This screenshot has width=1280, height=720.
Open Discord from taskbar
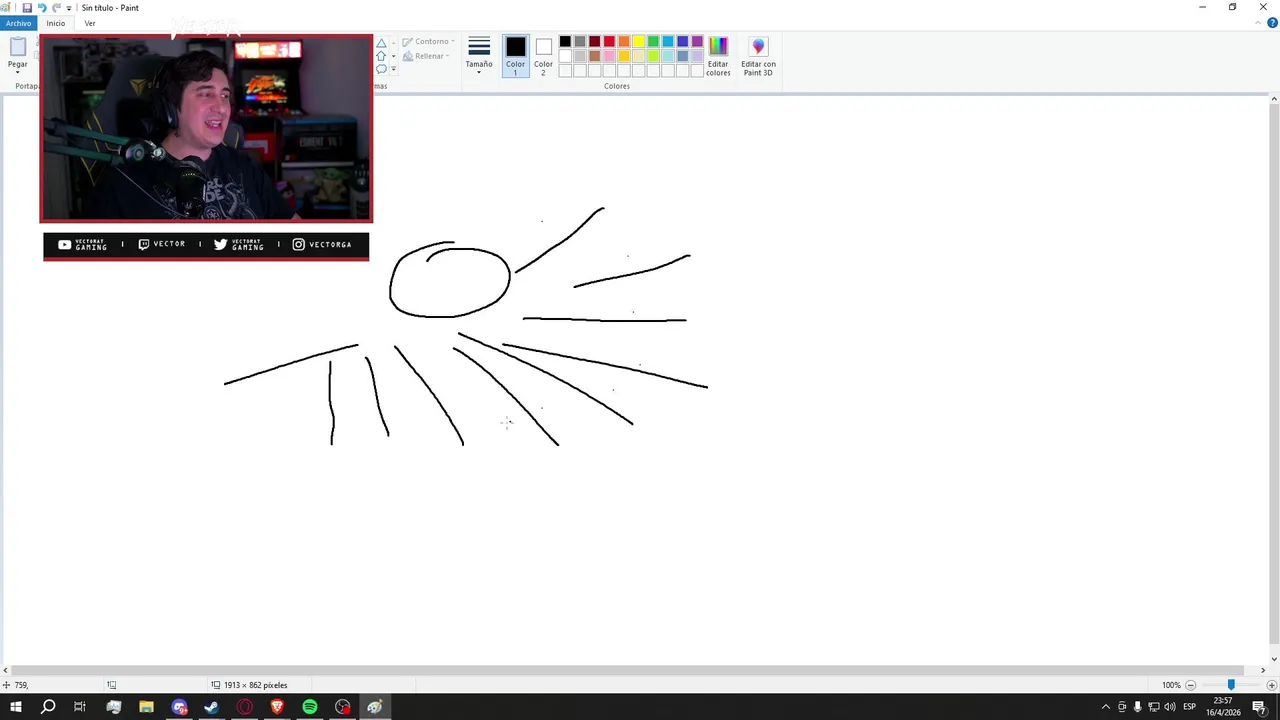tap(179, 707)
